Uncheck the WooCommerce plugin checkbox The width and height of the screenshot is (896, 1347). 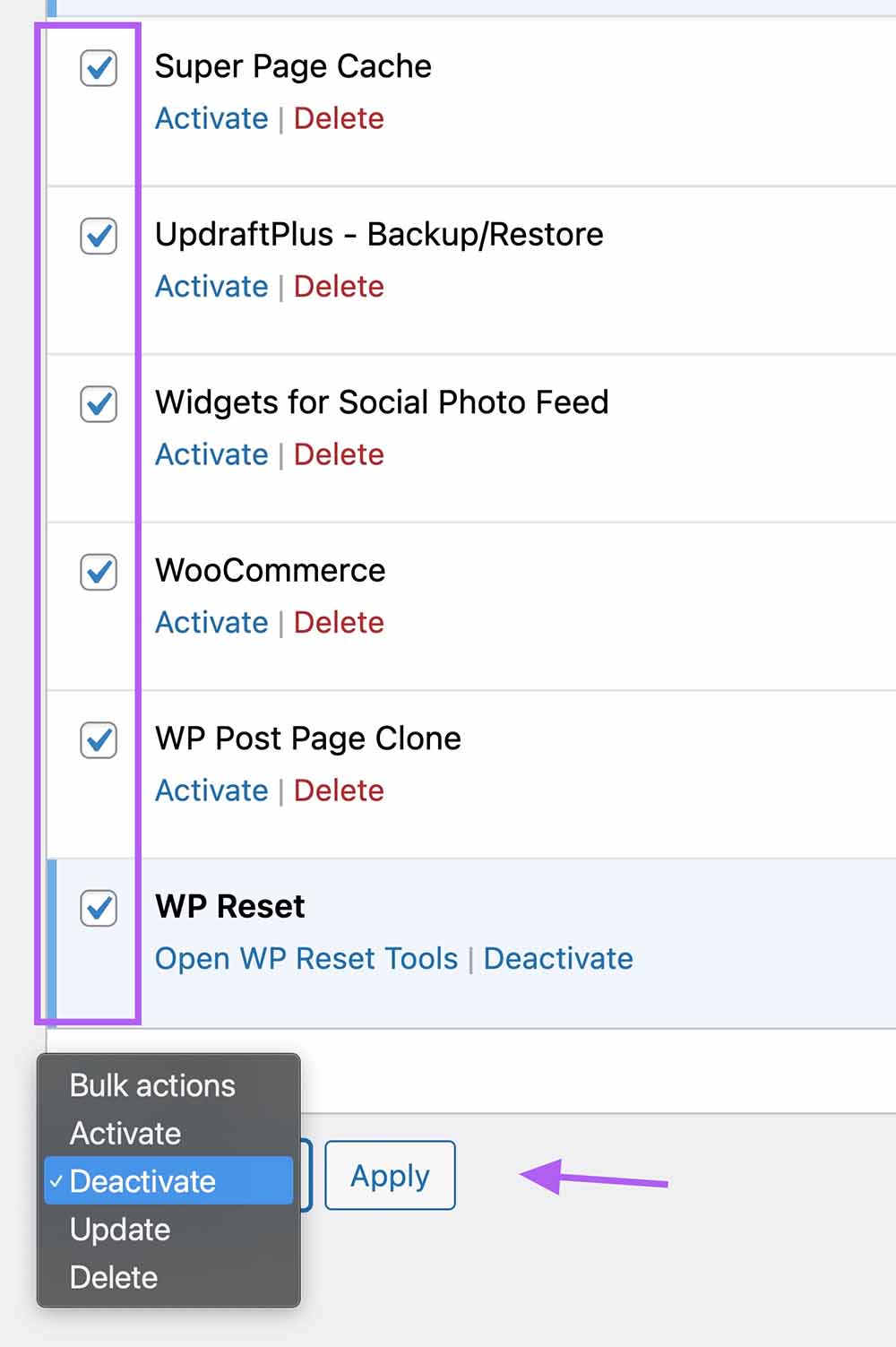[99, 572]
